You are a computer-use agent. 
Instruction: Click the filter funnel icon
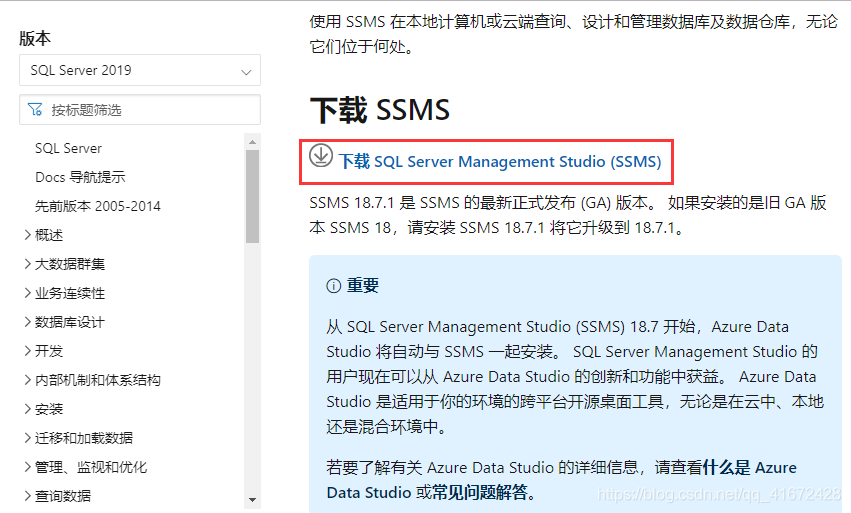pyautogui.click(x=35, y=110)
